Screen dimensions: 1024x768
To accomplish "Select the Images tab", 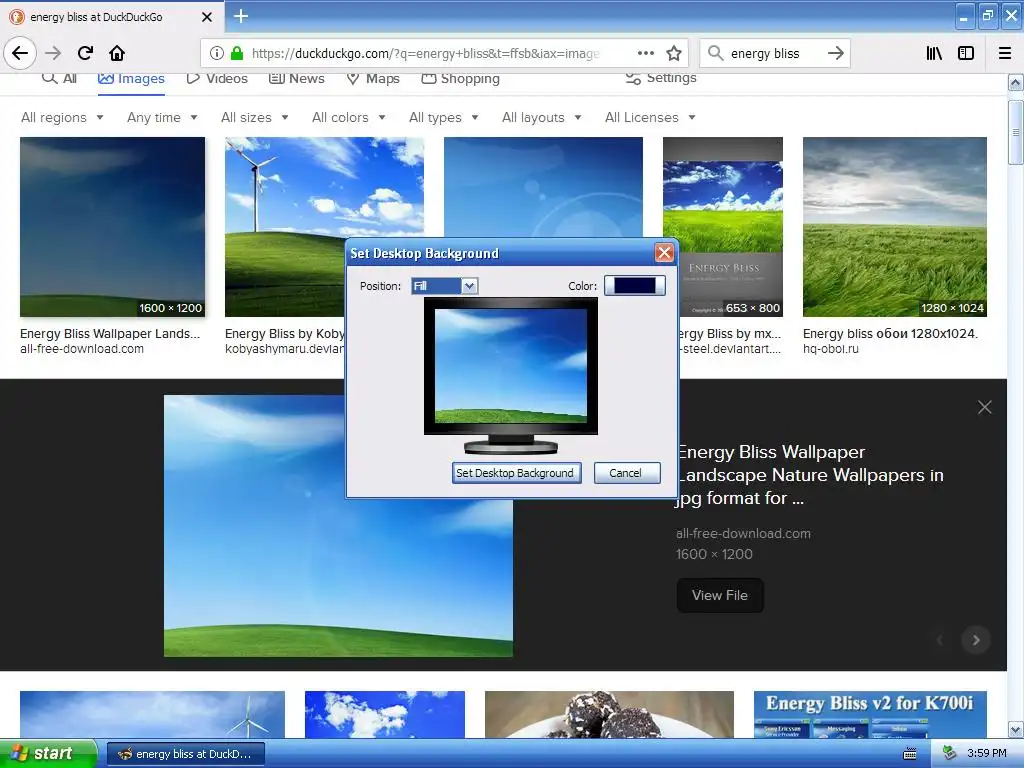I will [131, 79].
